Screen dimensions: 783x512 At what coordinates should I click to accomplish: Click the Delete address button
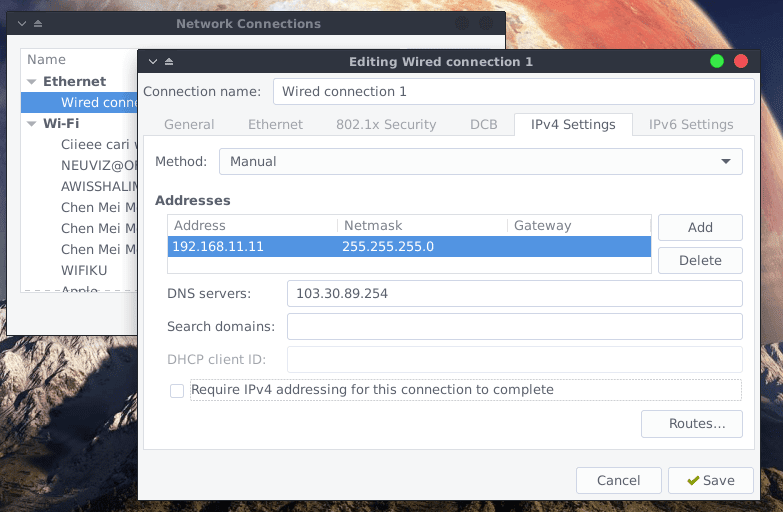point(700,260)
